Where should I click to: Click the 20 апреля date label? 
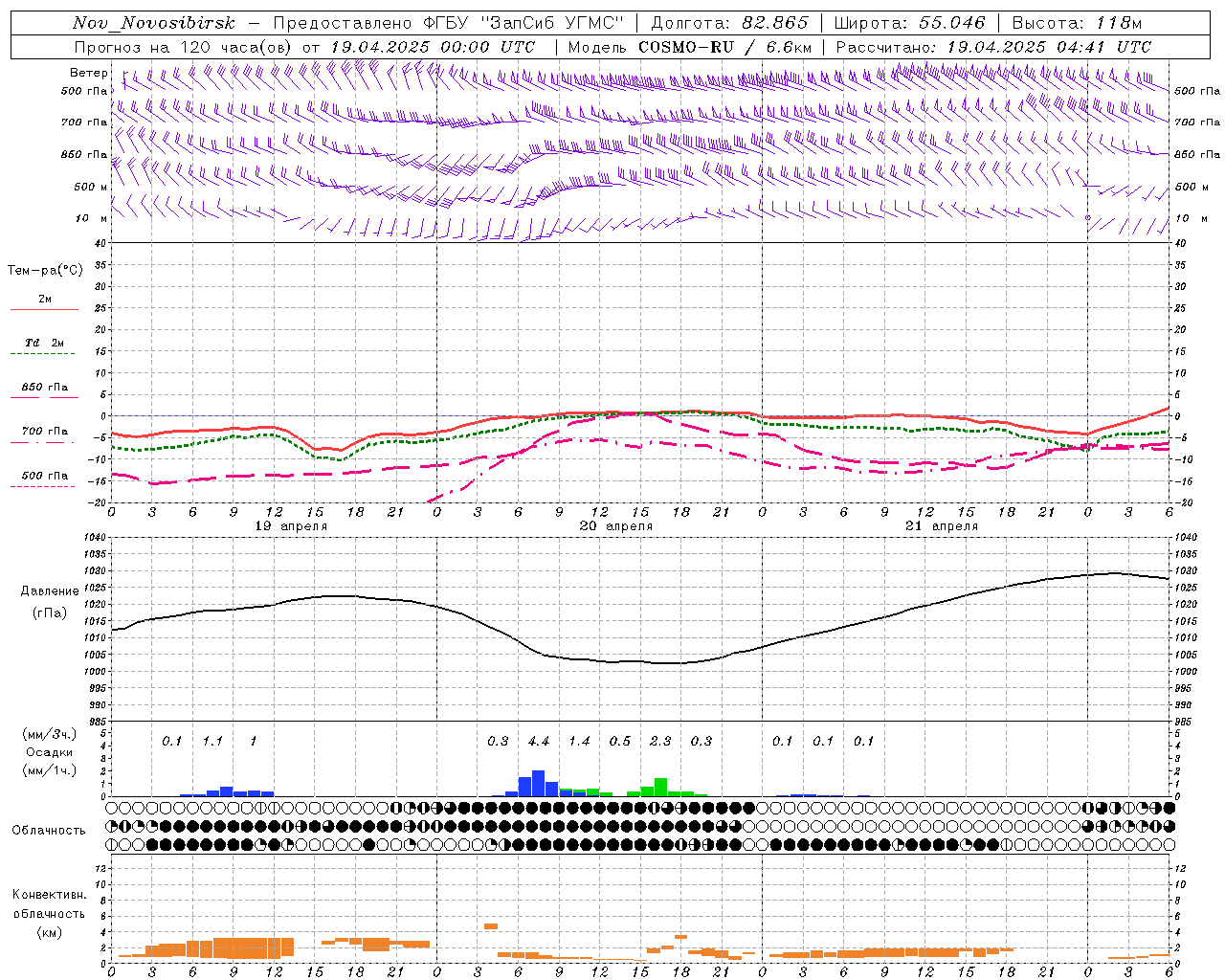point(616,526)
